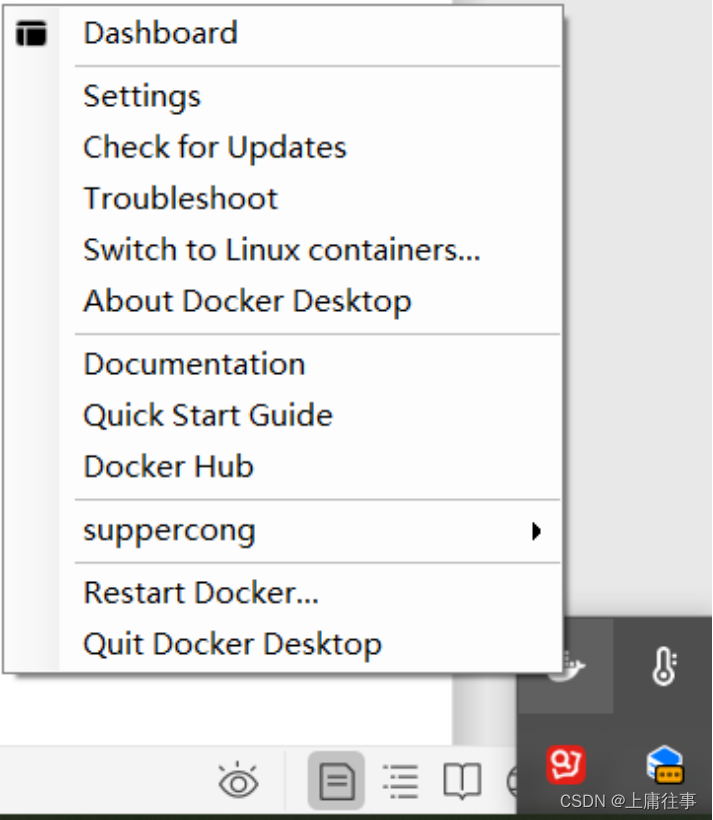Open the red tray application icon
Screen dimensions: 713x820
coord(566,765)
